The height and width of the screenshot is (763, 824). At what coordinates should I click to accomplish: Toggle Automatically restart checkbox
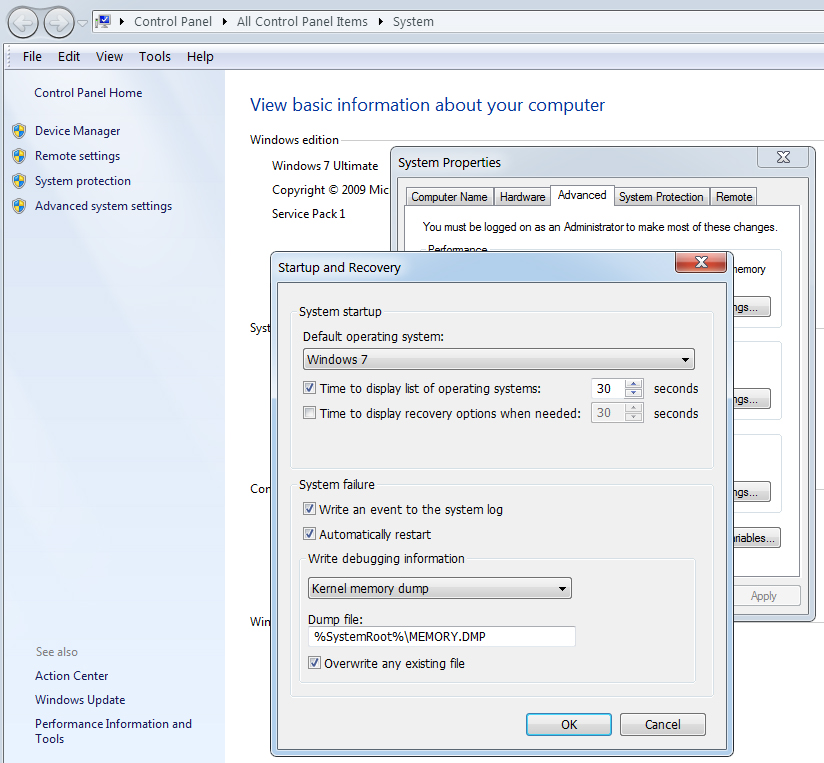310,534
